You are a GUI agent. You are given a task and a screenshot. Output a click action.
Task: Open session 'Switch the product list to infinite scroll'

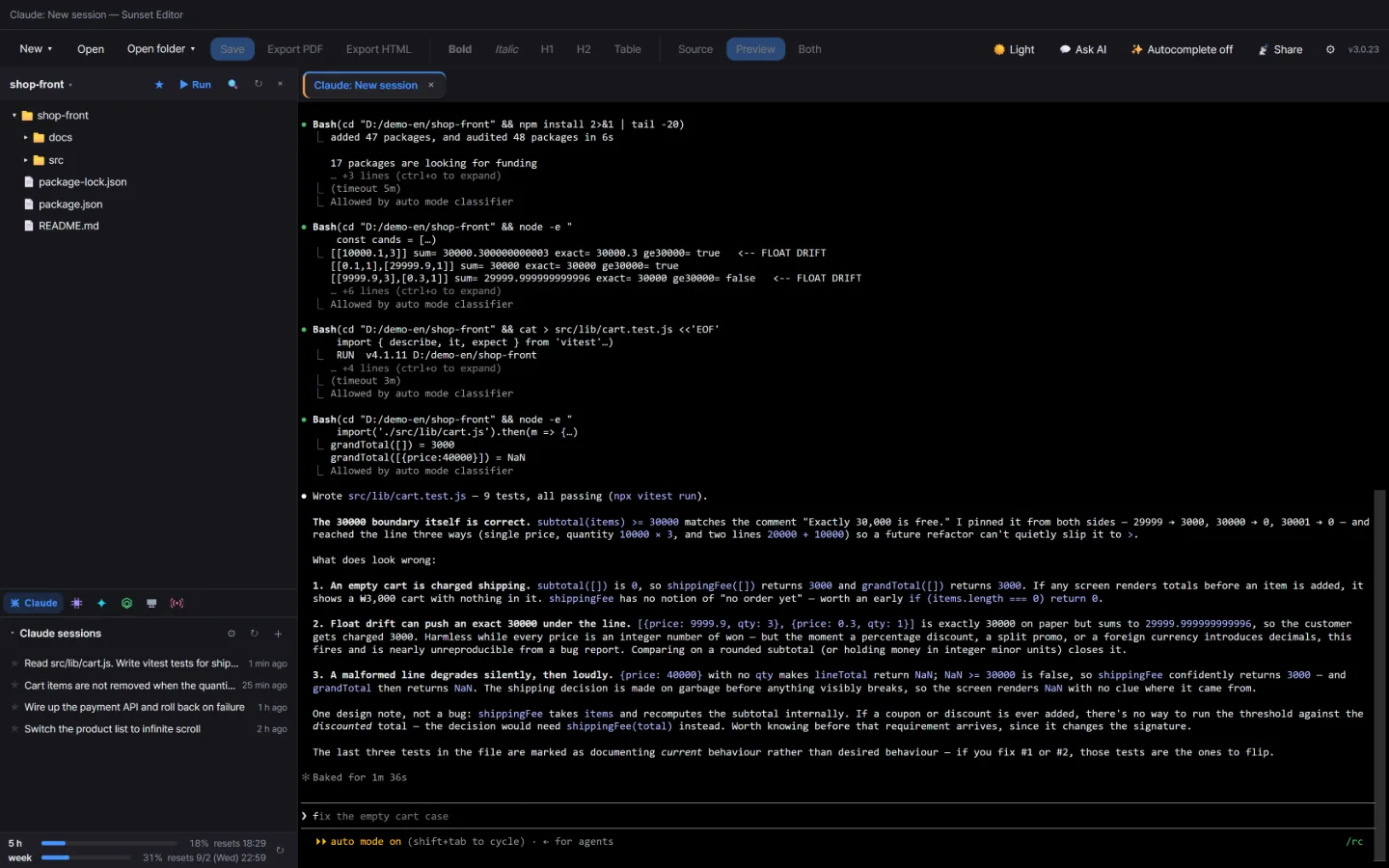(150, 729)
